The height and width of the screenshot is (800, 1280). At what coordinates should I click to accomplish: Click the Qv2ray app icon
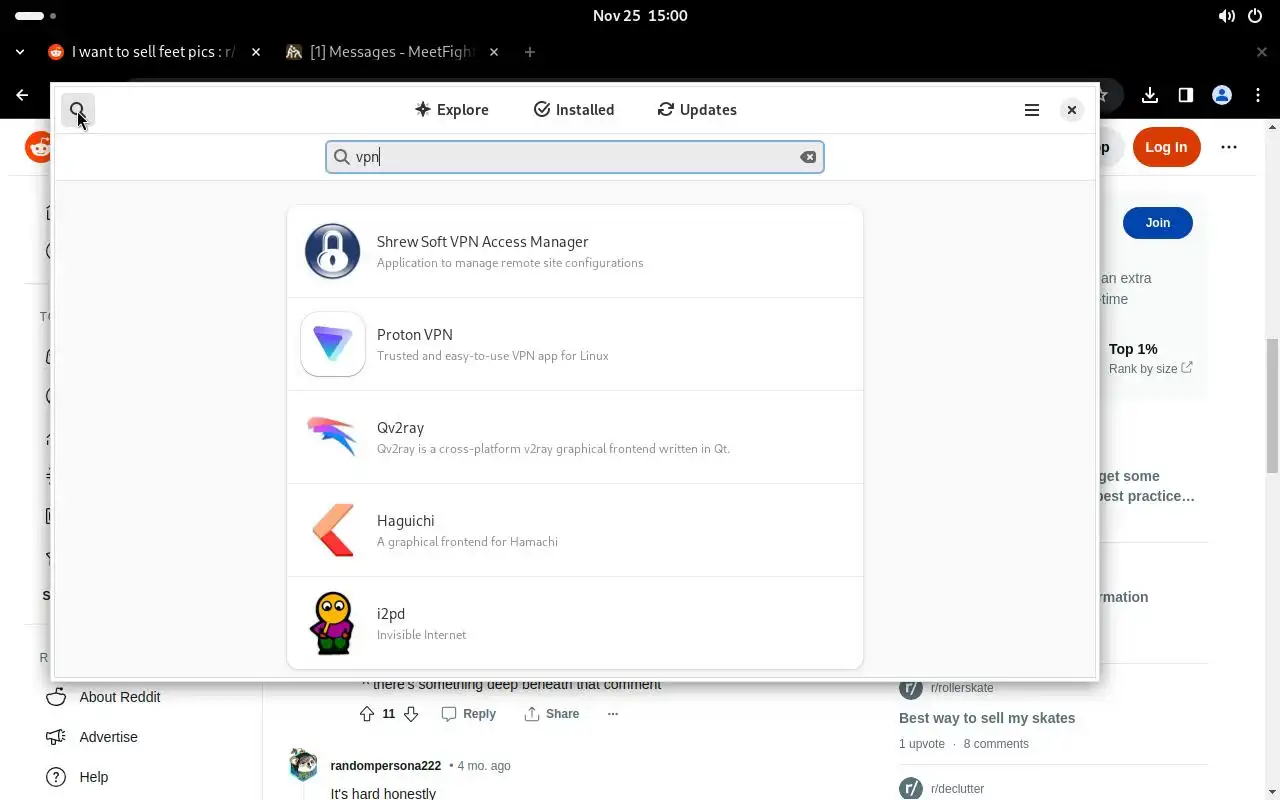click(332, 437)
